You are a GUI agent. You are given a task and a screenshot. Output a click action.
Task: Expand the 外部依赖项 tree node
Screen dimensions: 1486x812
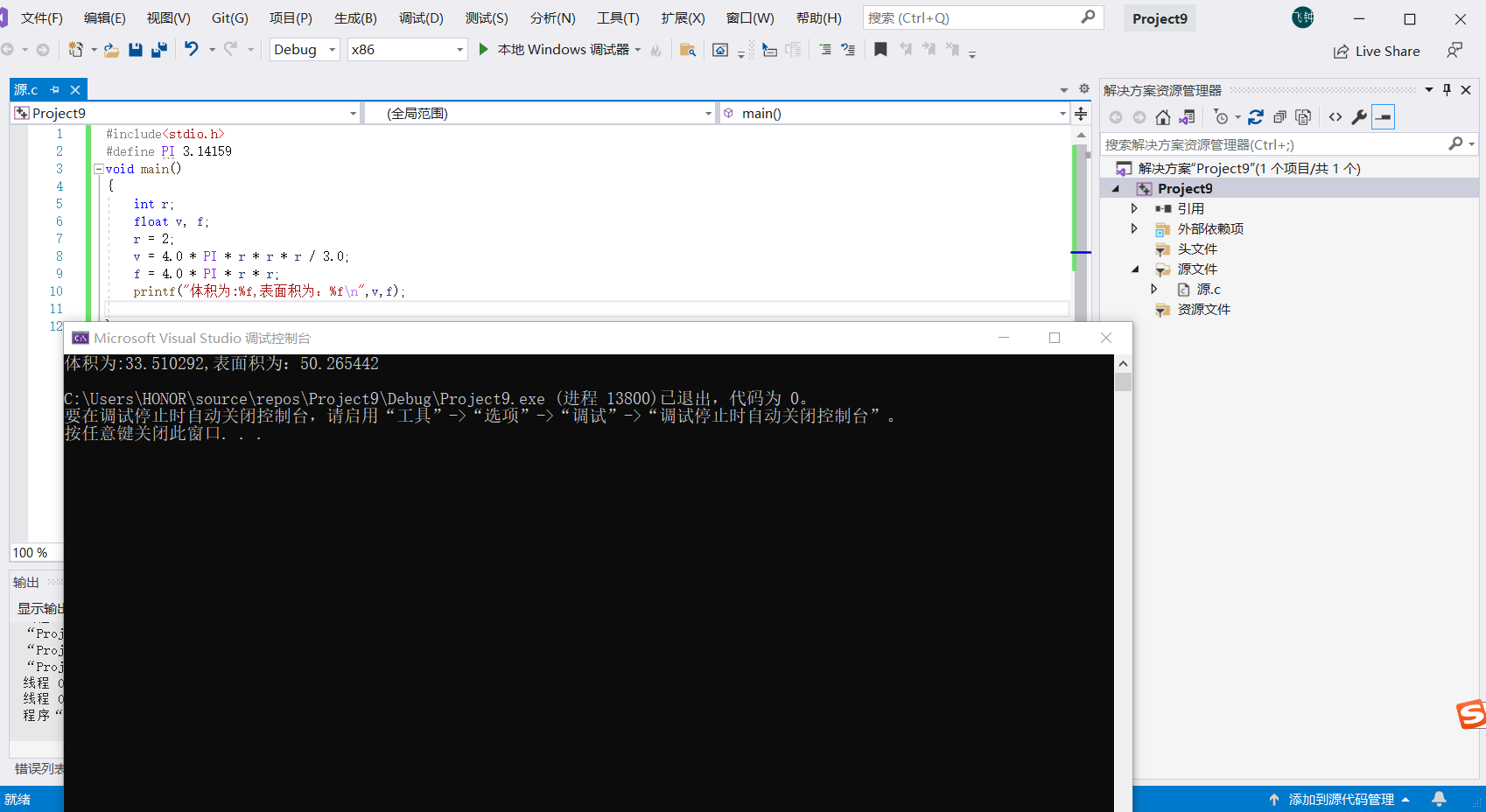pyautogui.click(x=1134, y=228)
